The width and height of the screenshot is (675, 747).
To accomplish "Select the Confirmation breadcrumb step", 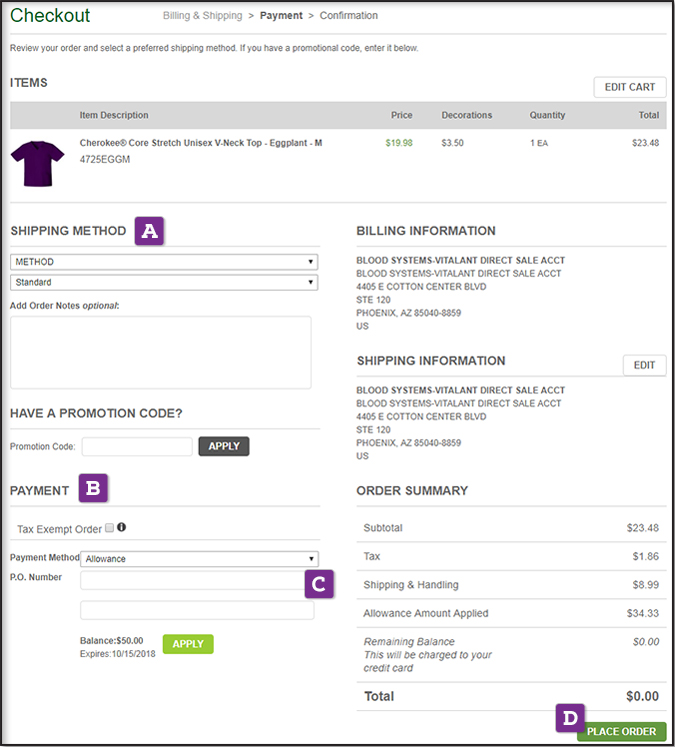I will (349, 16).
